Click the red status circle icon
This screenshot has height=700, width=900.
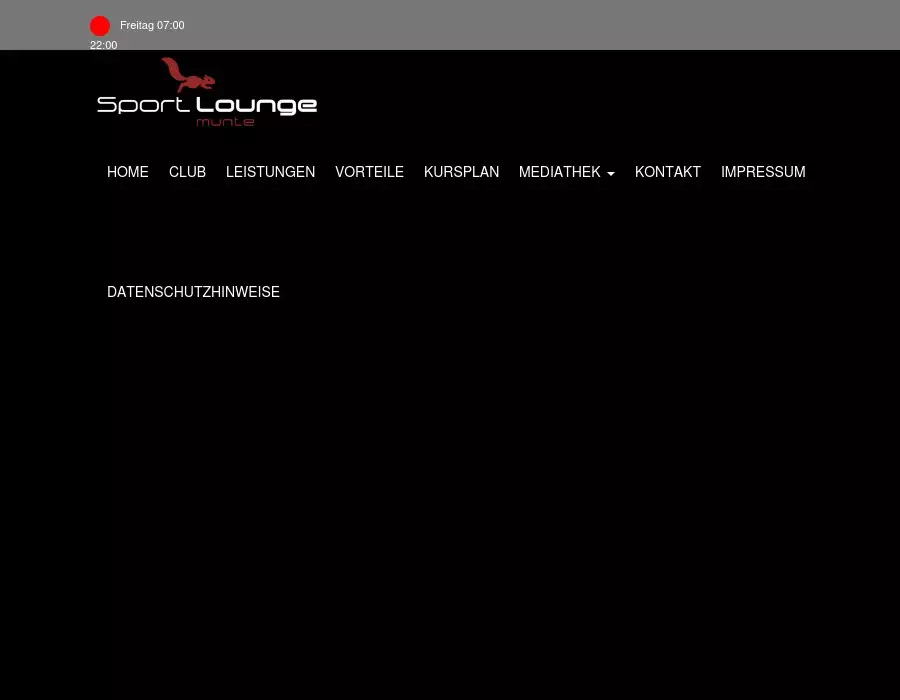coord(100,26)
